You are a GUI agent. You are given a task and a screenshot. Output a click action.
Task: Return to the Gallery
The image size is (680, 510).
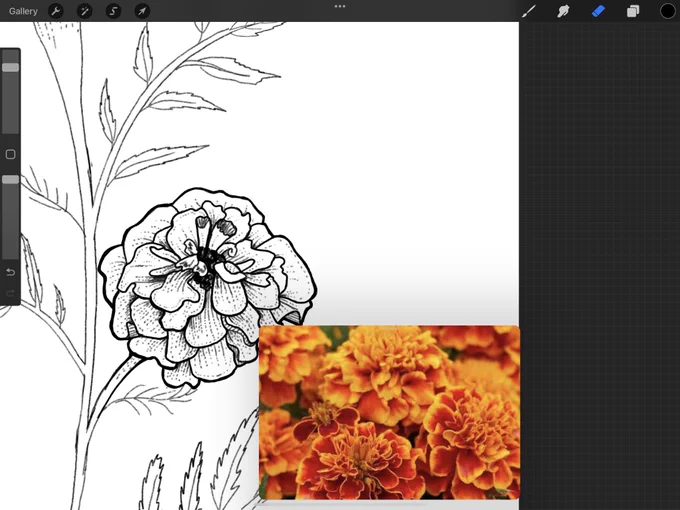(x=23, y=11)
